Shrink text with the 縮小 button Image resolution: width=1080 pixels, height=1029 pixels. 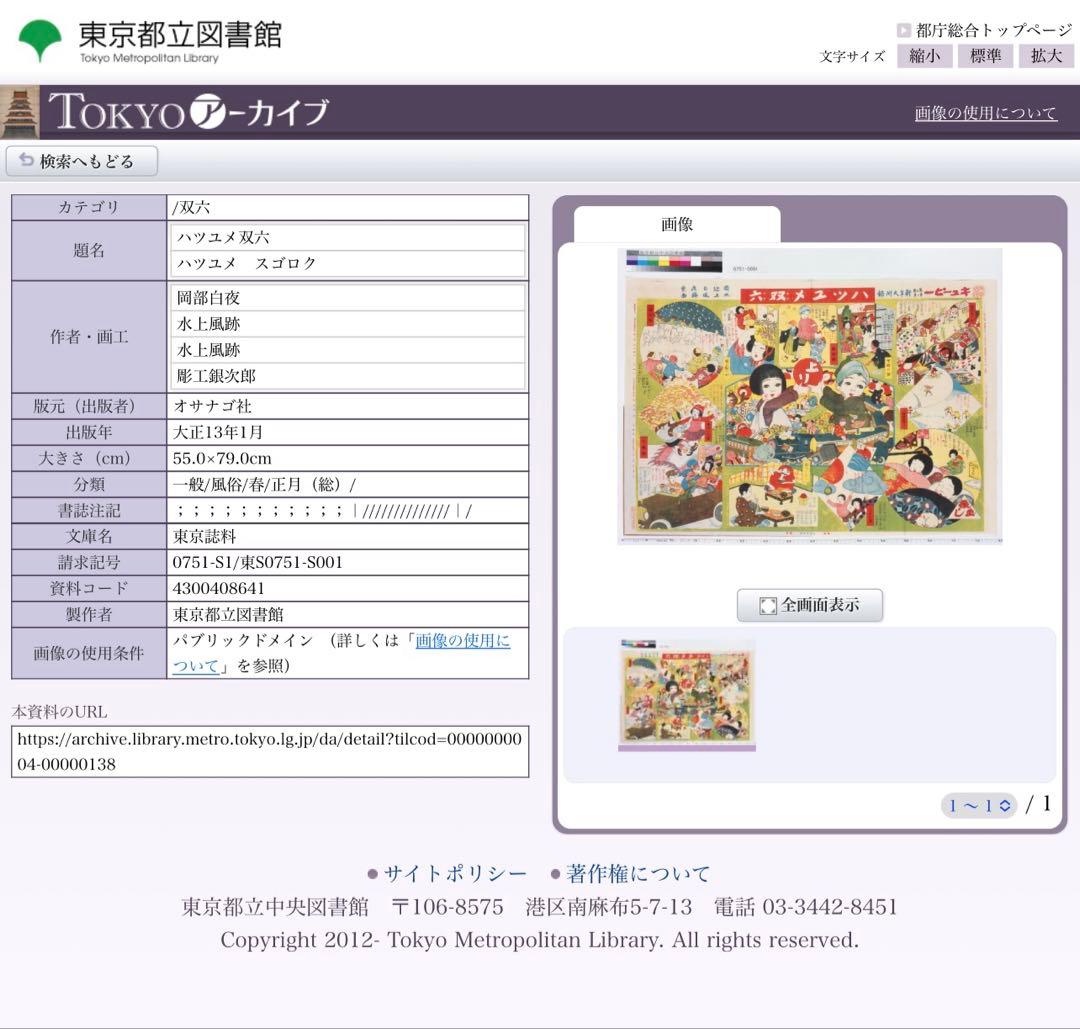(x=924, y=56)
